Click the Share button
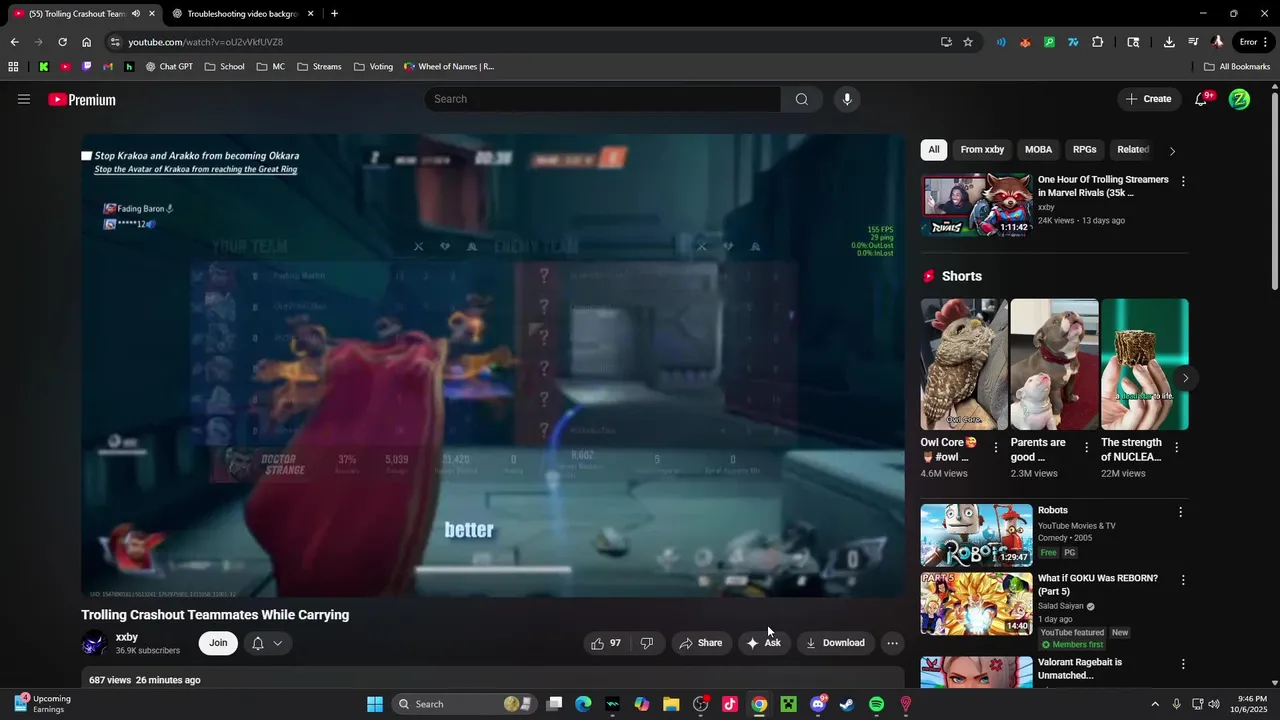This screenshot has height=720, width=1280. (700, 643)
